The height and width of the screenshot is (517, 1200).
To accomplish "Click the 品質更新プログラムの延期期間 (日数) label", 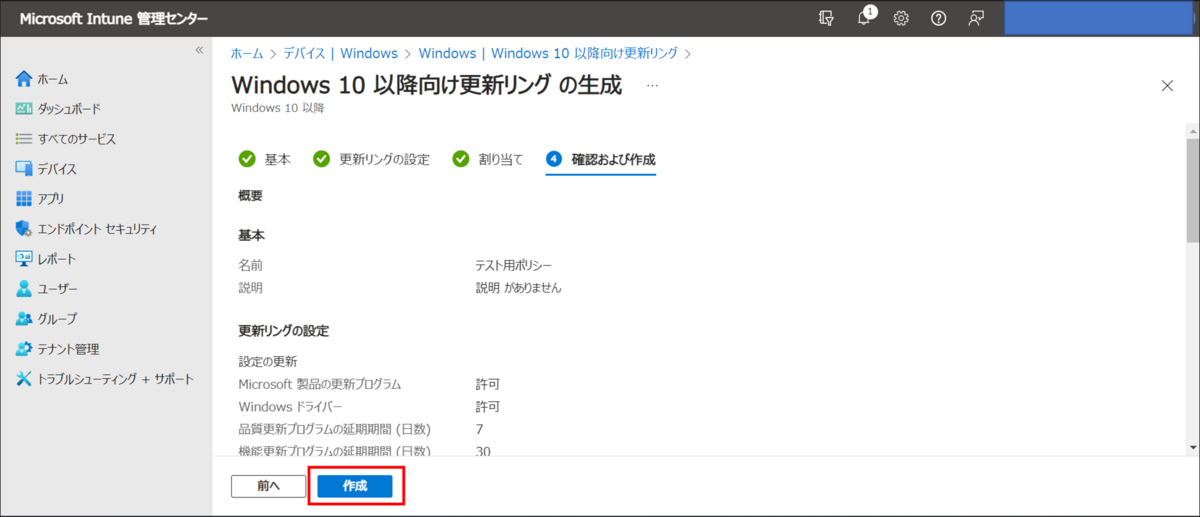I will 334,430.
